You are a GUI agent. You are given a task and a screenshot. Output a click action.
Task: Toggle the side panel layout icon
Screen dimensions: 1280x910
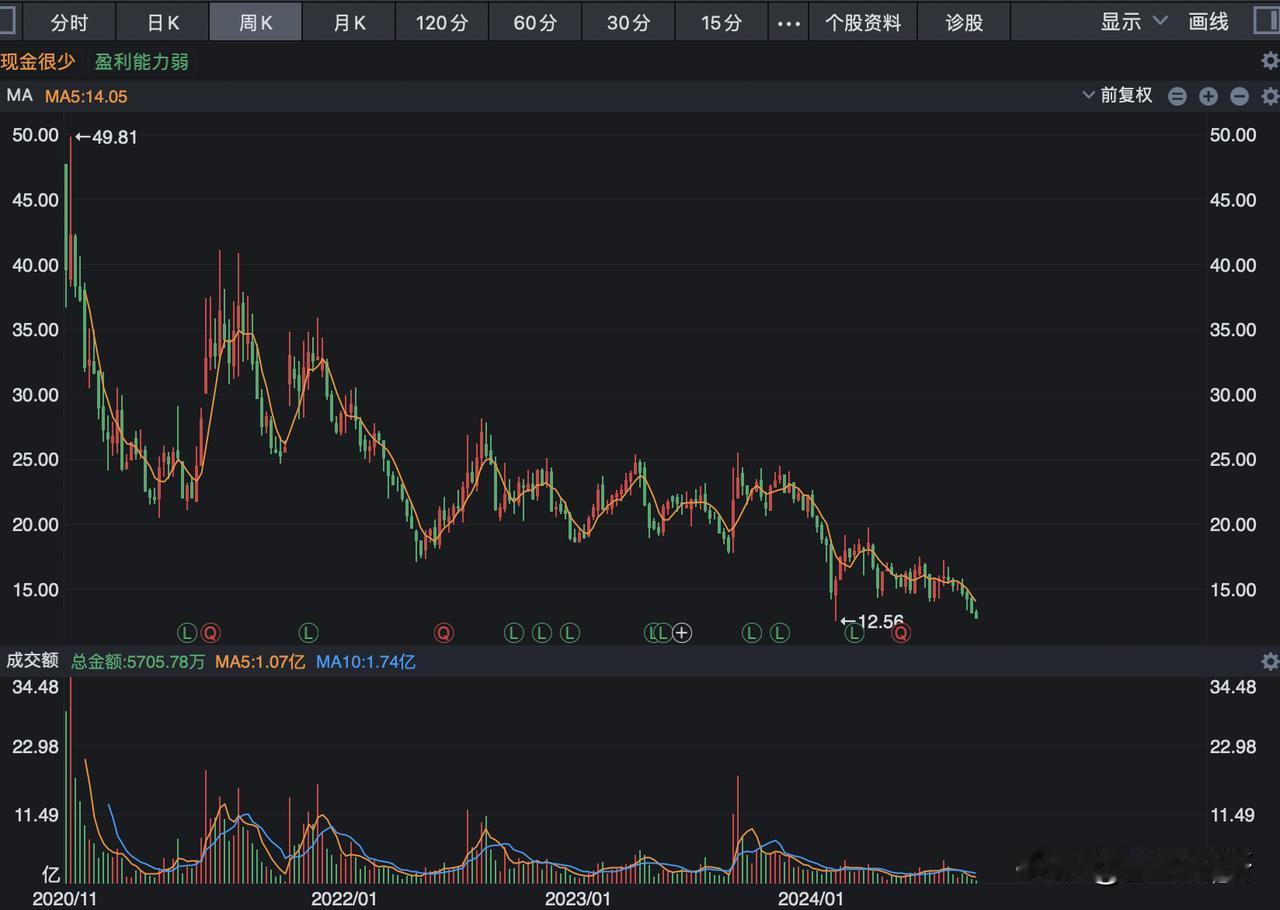[x=1267, y=22]
